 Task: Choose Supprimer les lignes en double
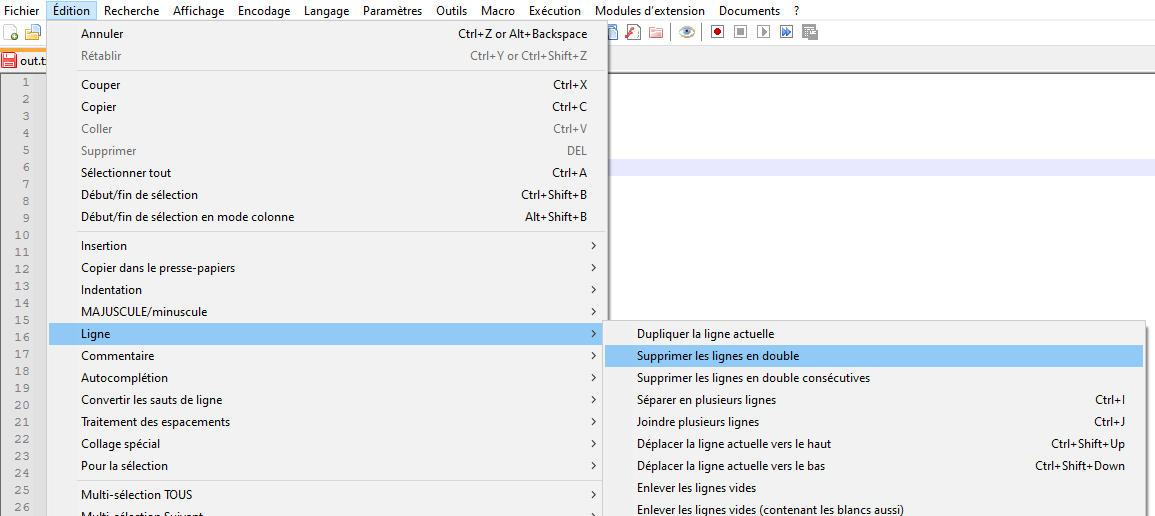pyautogui.click(x=874, y=356)
